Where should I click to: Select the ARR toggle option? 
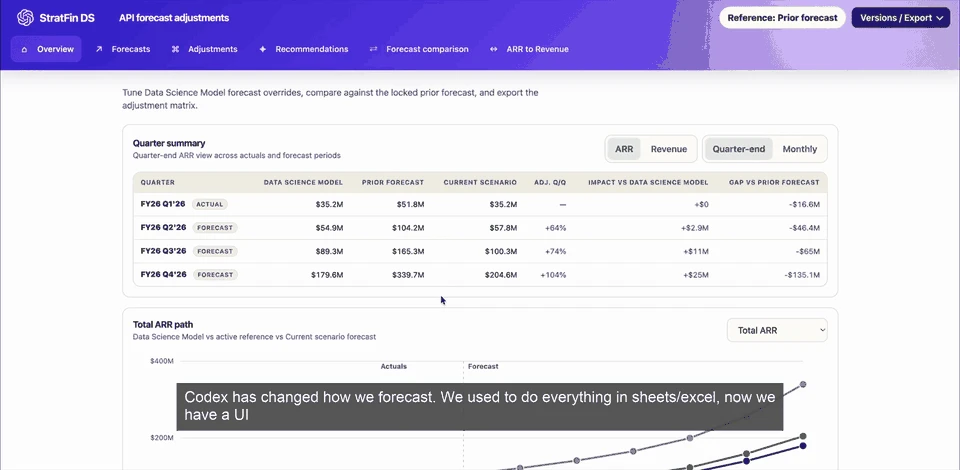click(x=624, y=149)
